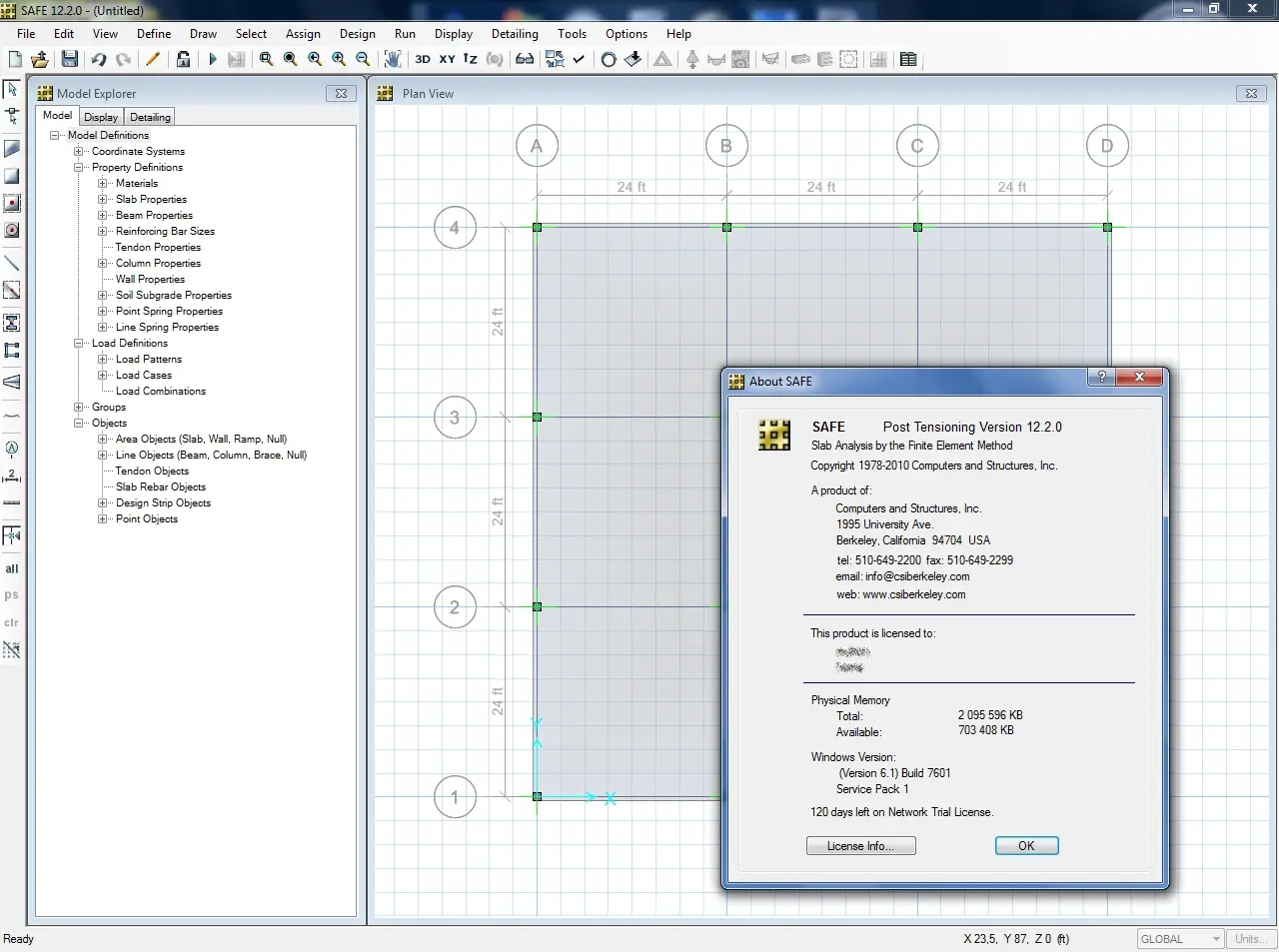This screenshot has width=1279, height=952.
Task: Show loads with the down-arrow slab icon
Action: coord(633,59)
